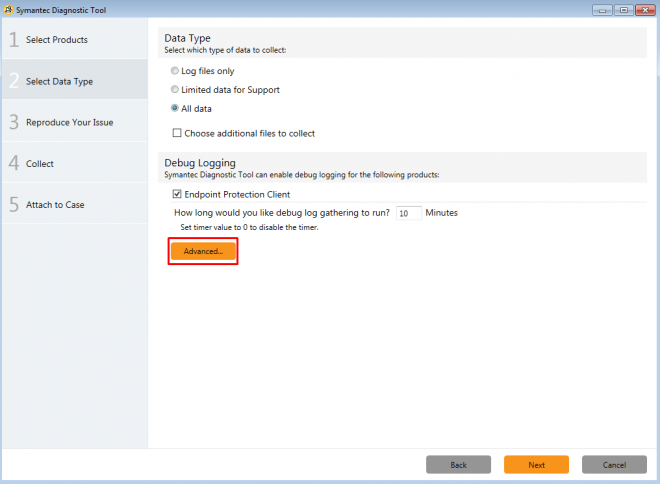660x484 pixels.
Task: Minimize the Symantec Diagnostic Tool window
Action: tap(602, 10)
